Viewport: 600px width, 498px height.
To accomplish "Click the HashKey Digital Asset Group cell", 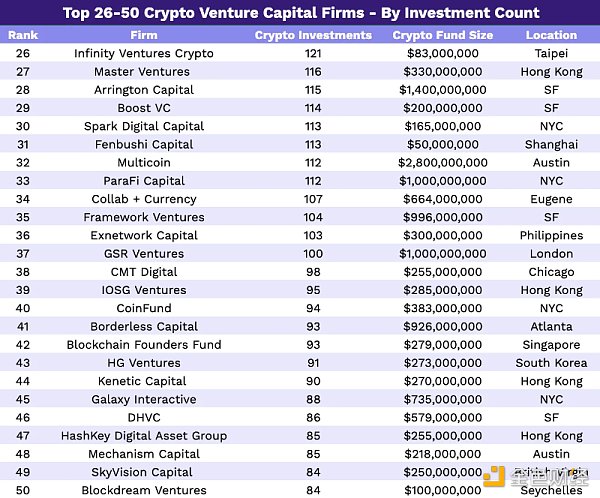I will [144, 436].
